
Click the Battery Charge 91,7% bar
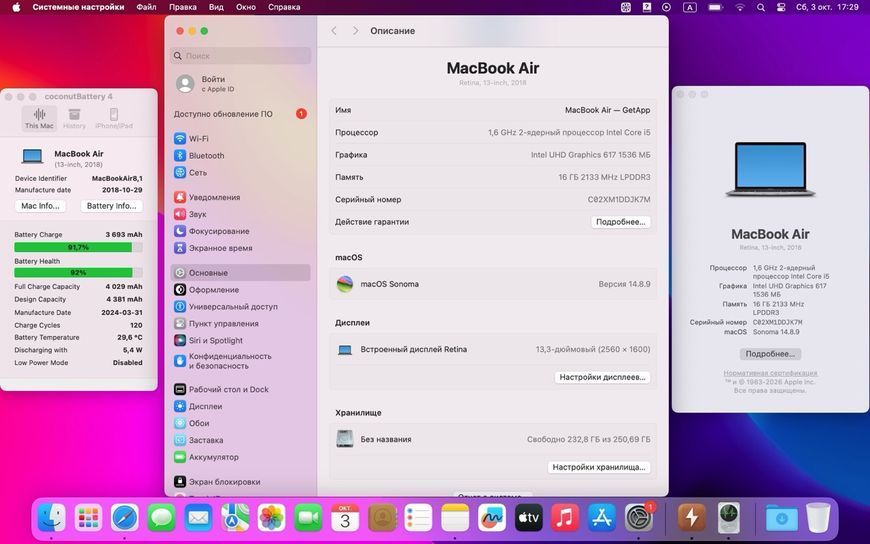coord(78,247)
